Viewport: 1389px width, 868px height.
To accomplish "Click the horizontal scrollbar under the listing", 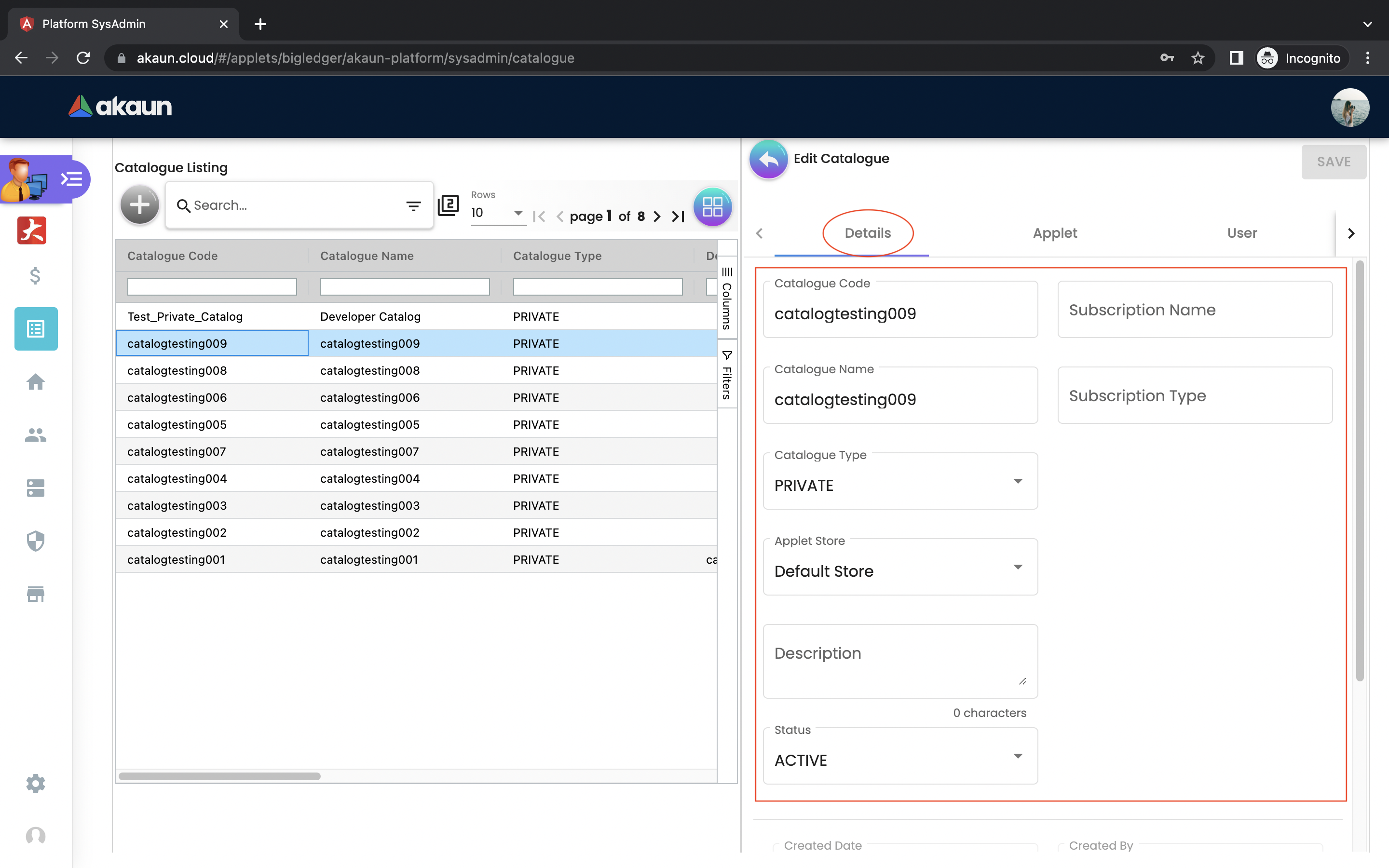I will point(219,776).
